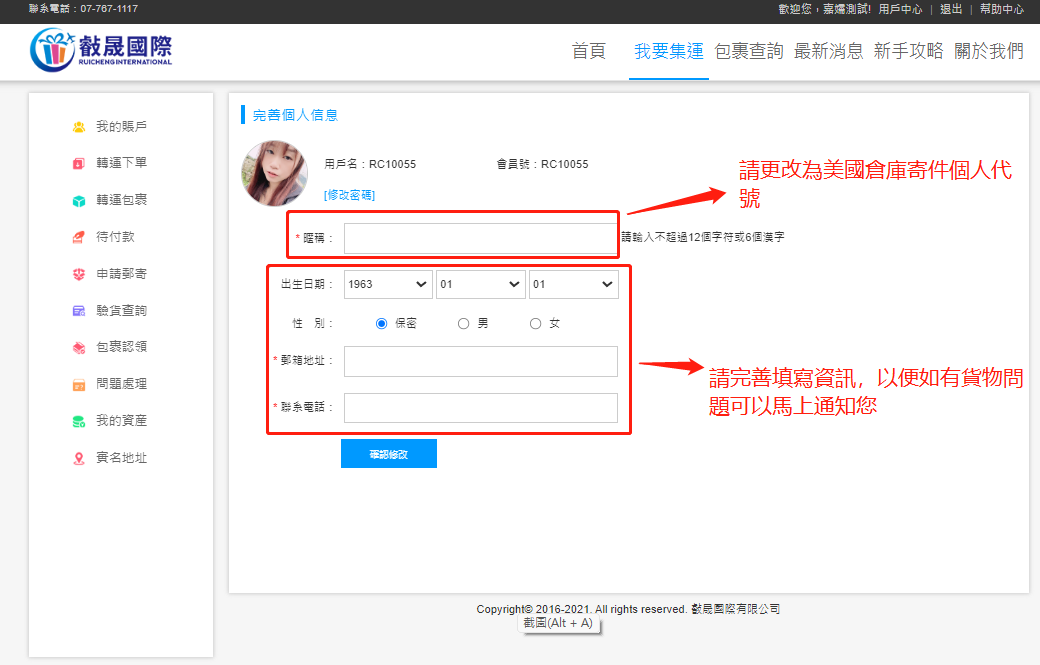
Task: Expand the birth month dropdown
Action: click(481, 285)
